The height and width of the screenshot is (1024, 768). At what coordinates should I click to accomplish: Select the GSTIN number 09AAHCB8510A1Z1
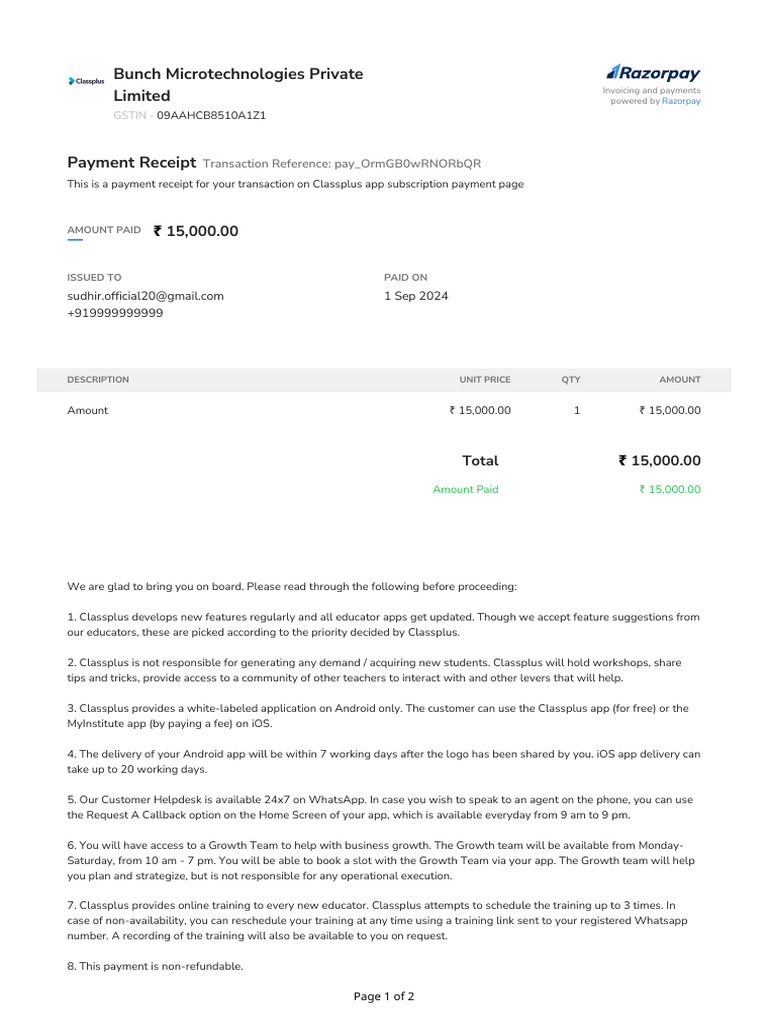click(211, 115)
